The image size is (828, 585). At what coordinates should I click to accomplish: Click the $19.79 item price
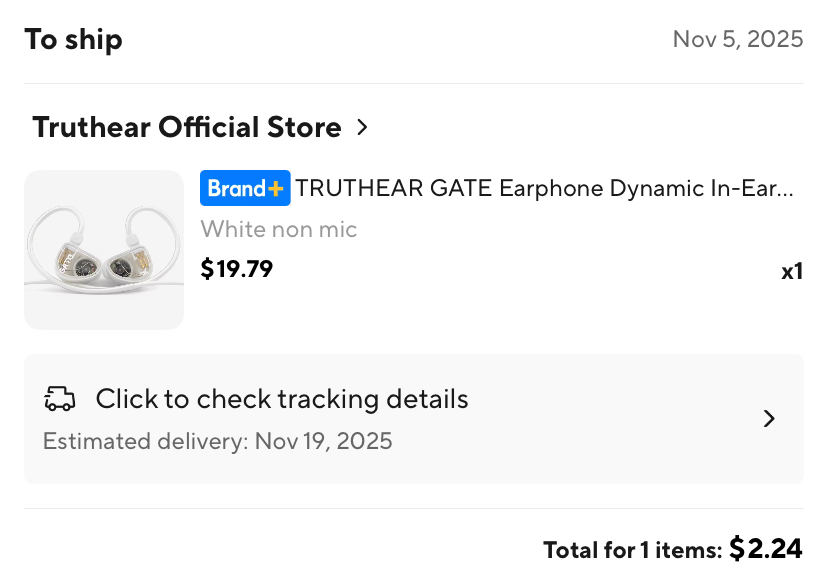click(x=237, y=269)
